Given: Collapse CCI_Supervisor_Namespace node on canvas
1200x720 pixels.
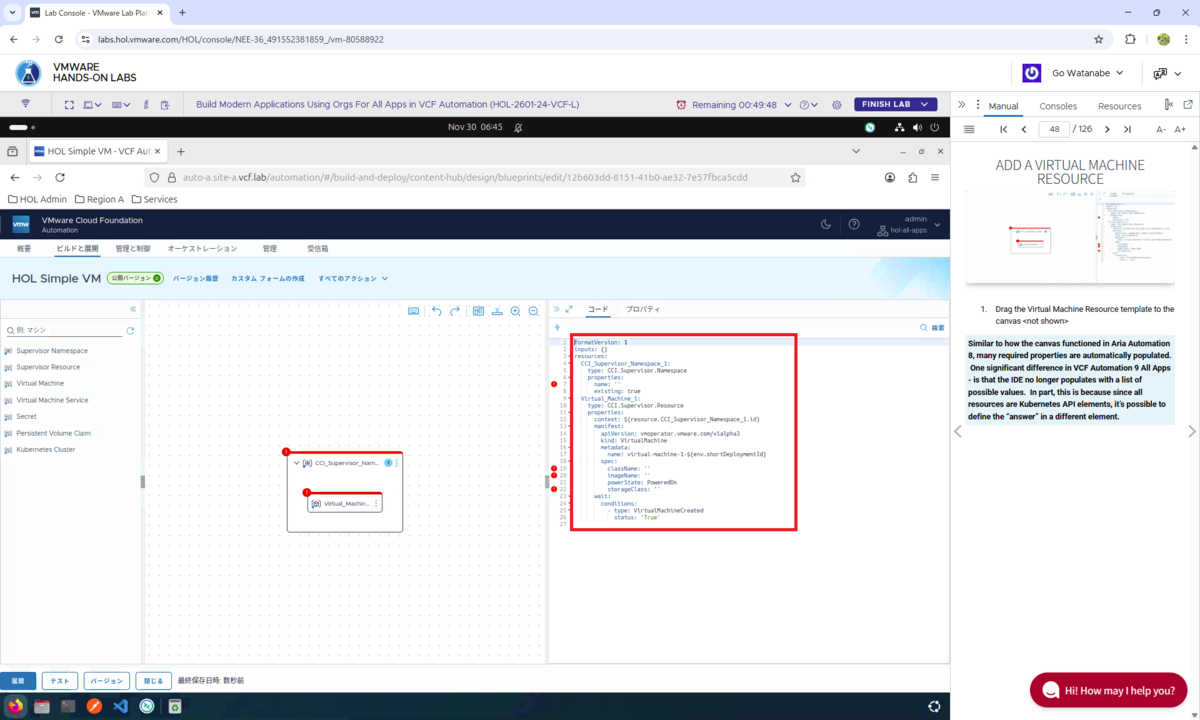Looking at the screenshot, I should [297, 463].
